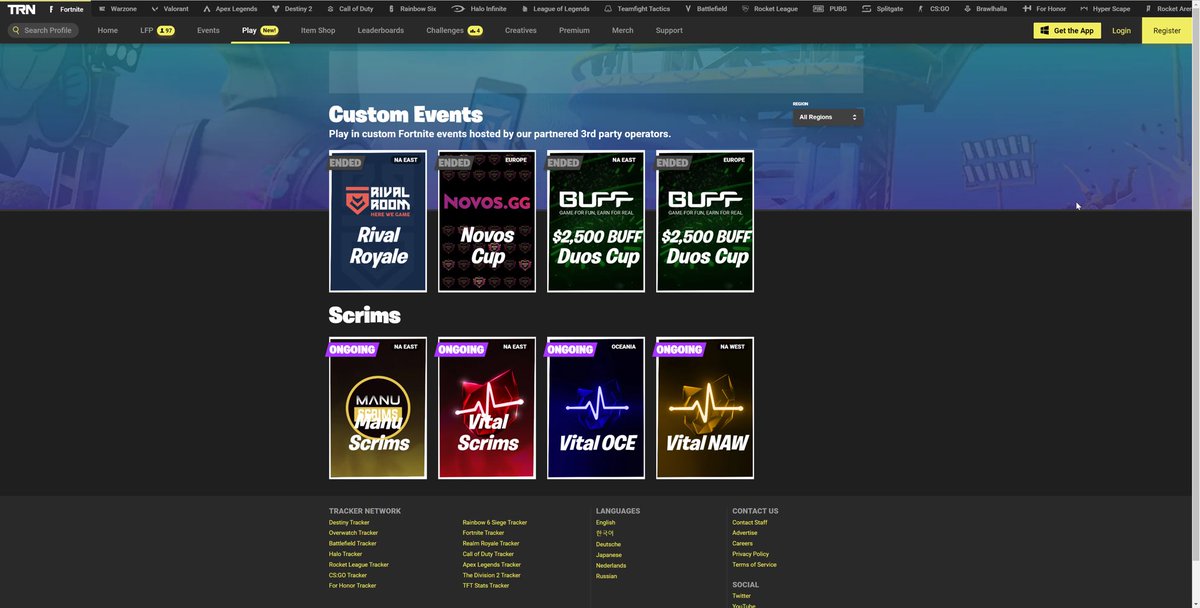Open the Rival Royale event card
The image size is (1200, 608).
click(x=378, y=221)
